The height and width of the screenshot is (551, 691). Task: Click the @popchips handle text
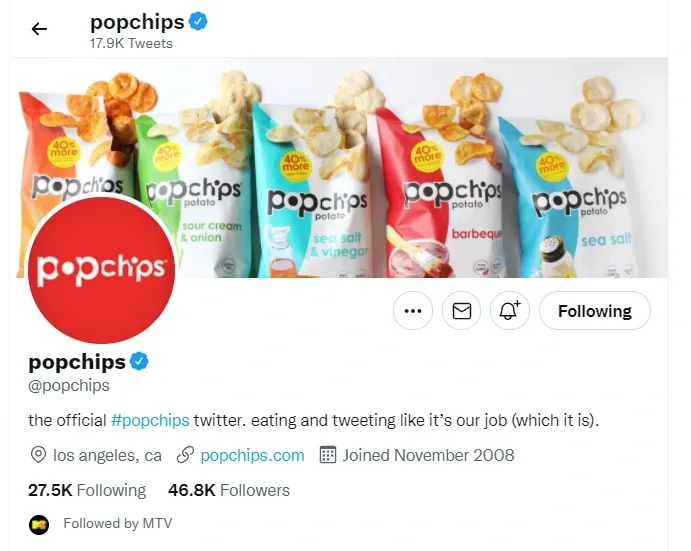pos(69,386)
